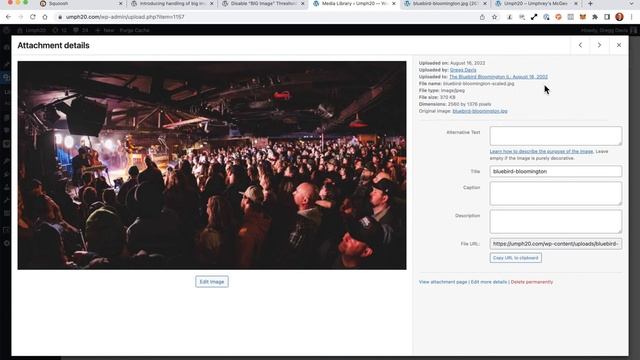Switch to the bluebird-bloomington.jpg browser tab
Viewport: 640px width, 360px height.
click(445, 4)
